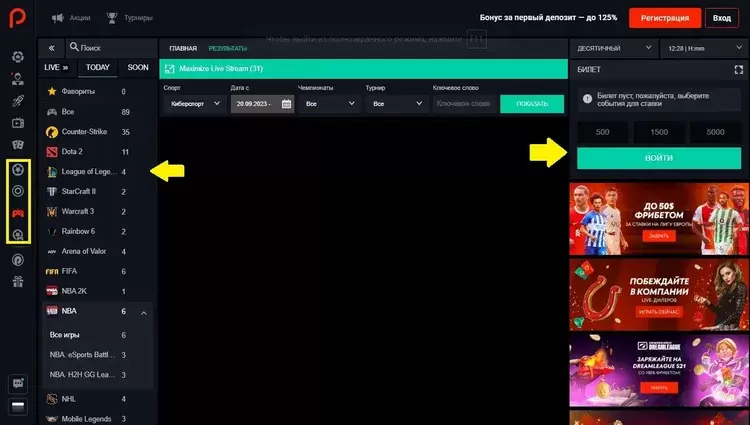Open the 12:28 time format dropdown
This screenshot has width=750, height=425.
pyautogui.click(x=705, y=48)
